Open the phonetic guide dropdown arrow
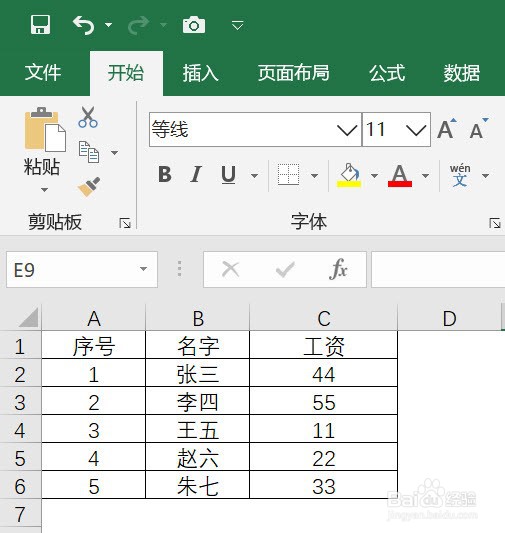The width and height of the screenshot is (505, 533). coord(485,176)
